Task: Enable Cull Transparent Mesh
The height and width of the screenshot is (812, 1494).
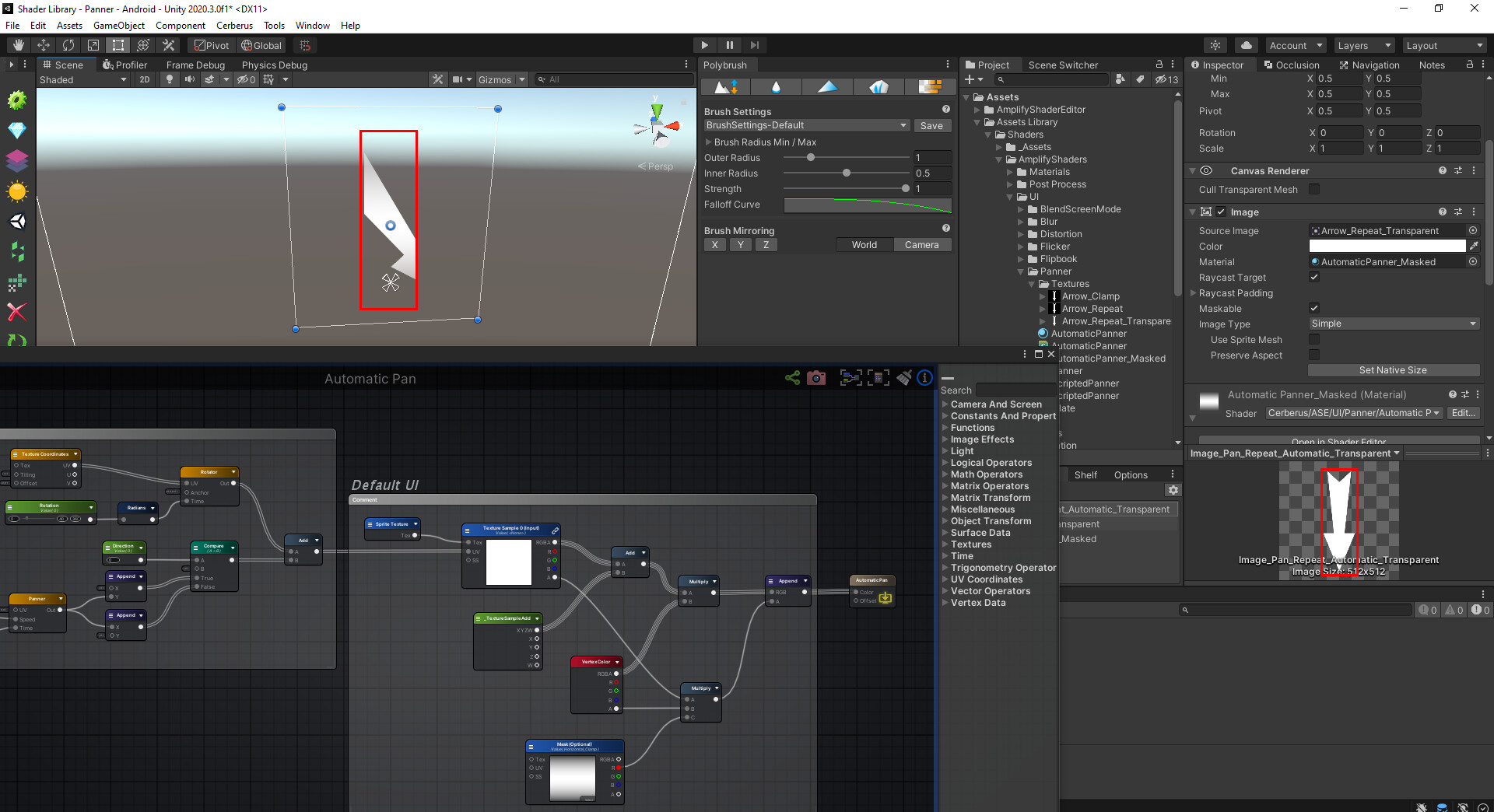Action: (x=1314, y=189)
